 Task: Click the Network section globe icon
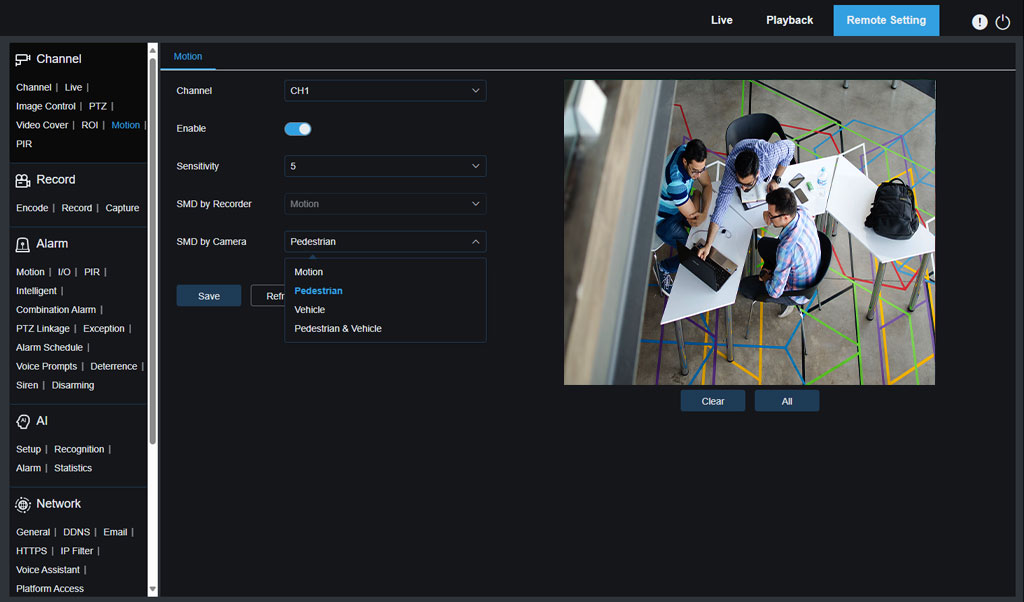tap(23, 504)
